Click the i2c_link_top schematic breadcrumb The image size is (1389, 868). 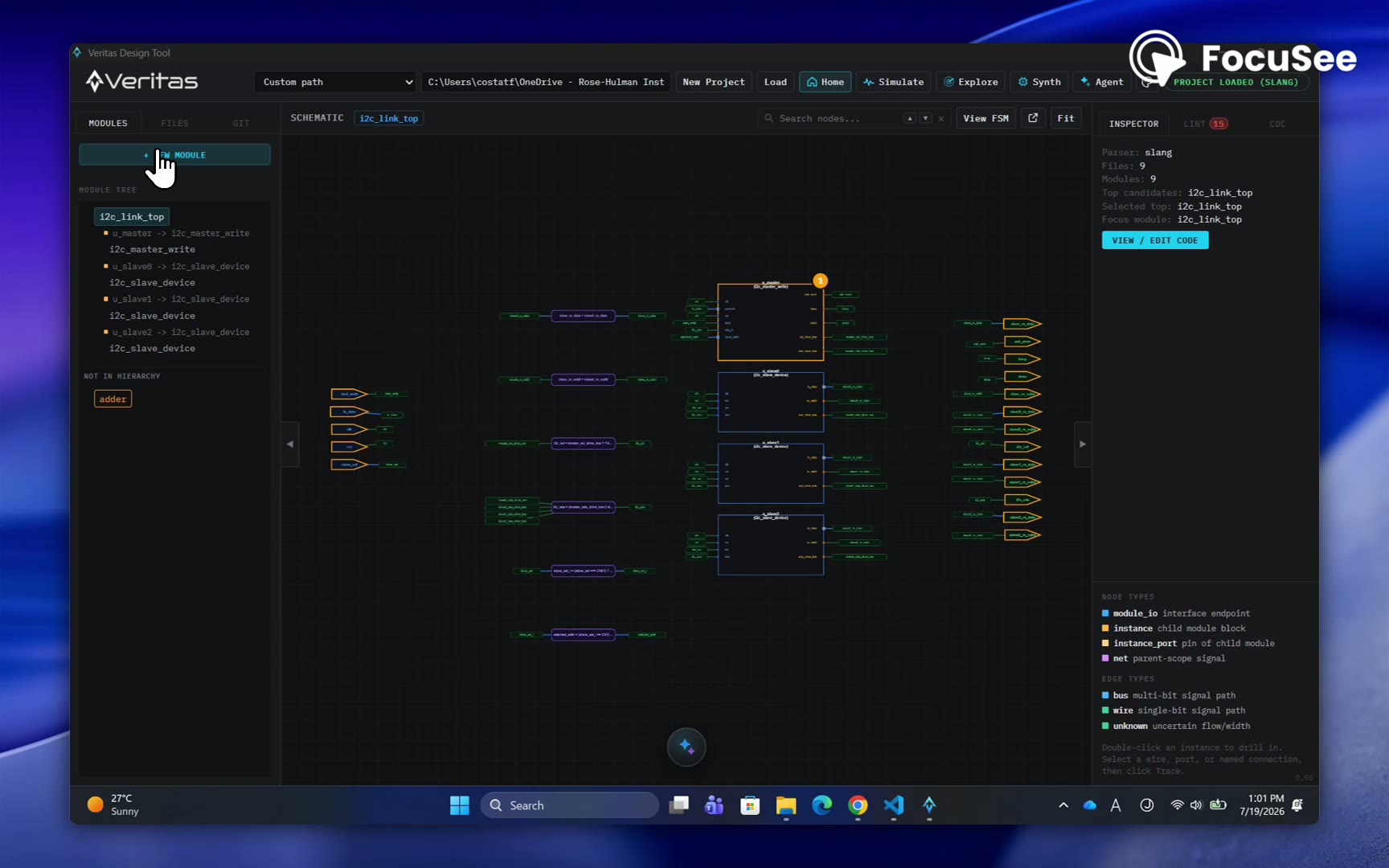pos(388,118)
